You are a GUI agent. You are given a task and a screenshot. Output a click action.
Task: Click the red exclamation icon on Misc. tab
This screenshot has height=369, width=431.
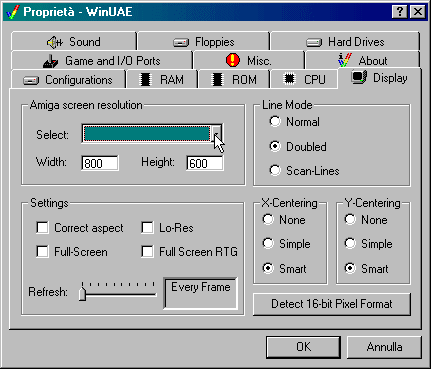pyautogui.click(x=233, y=60)
